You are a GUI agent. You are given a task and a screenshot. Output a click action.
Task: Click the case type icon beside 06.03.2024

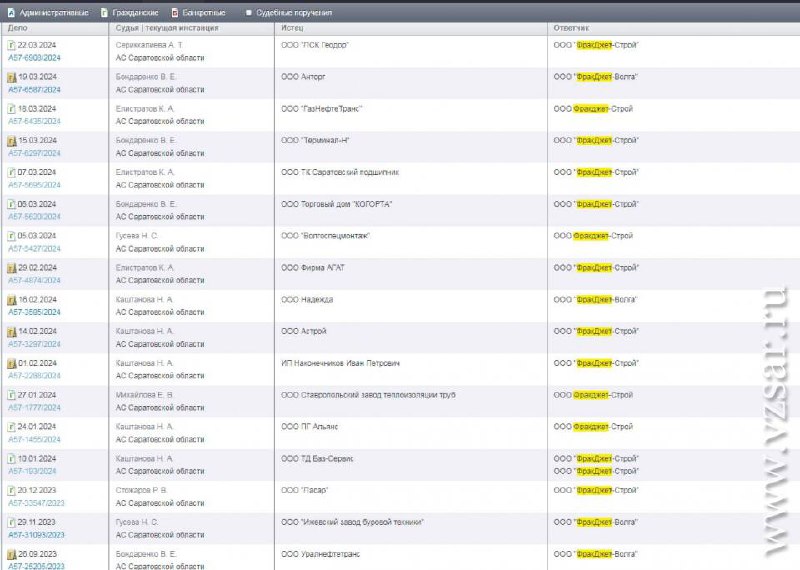point(11,204)
